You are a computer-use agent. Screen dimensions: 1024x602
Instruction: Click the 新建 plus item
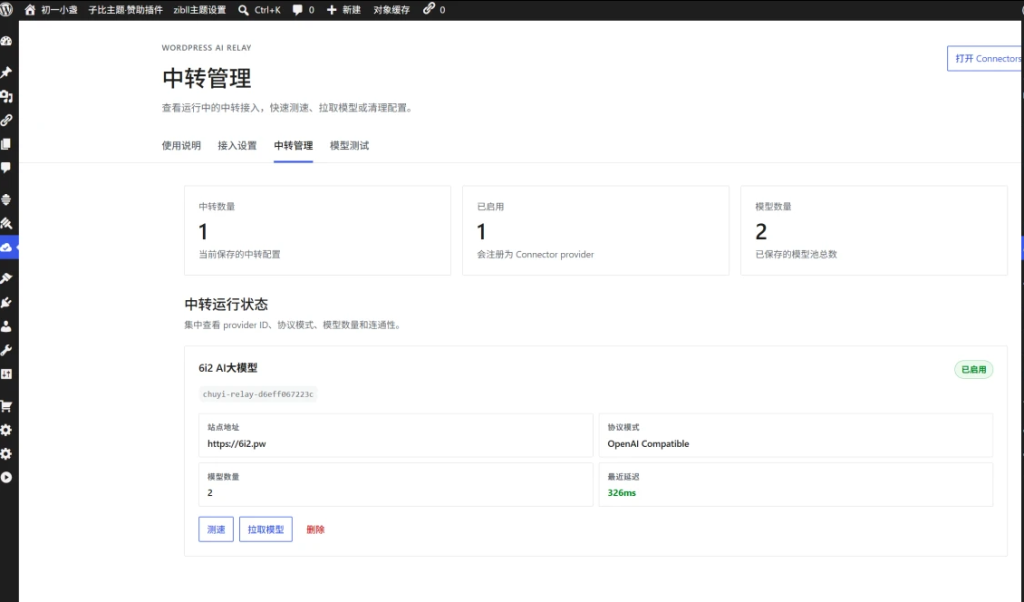[x=344, y=10]
